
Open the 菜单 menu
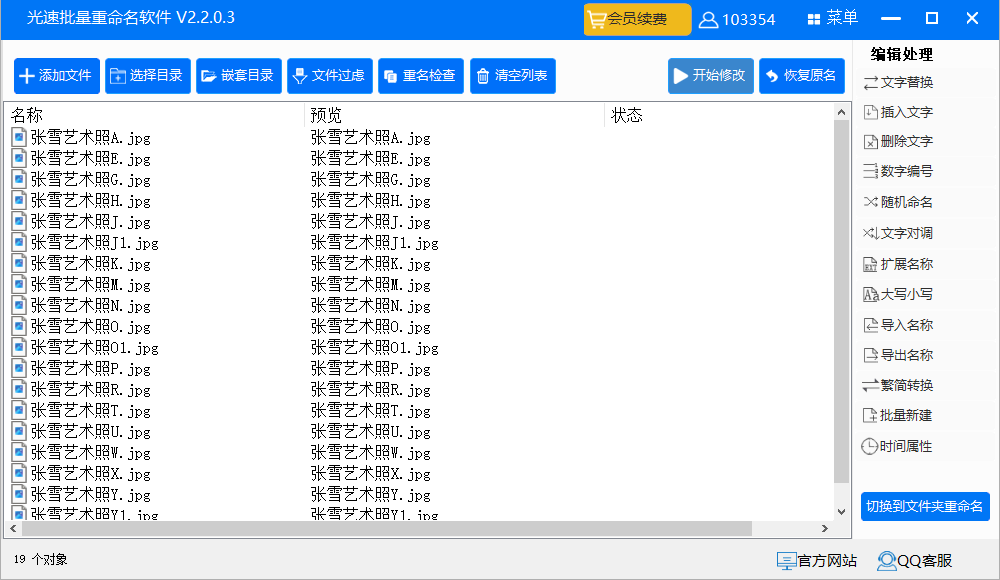pos(832,19)
